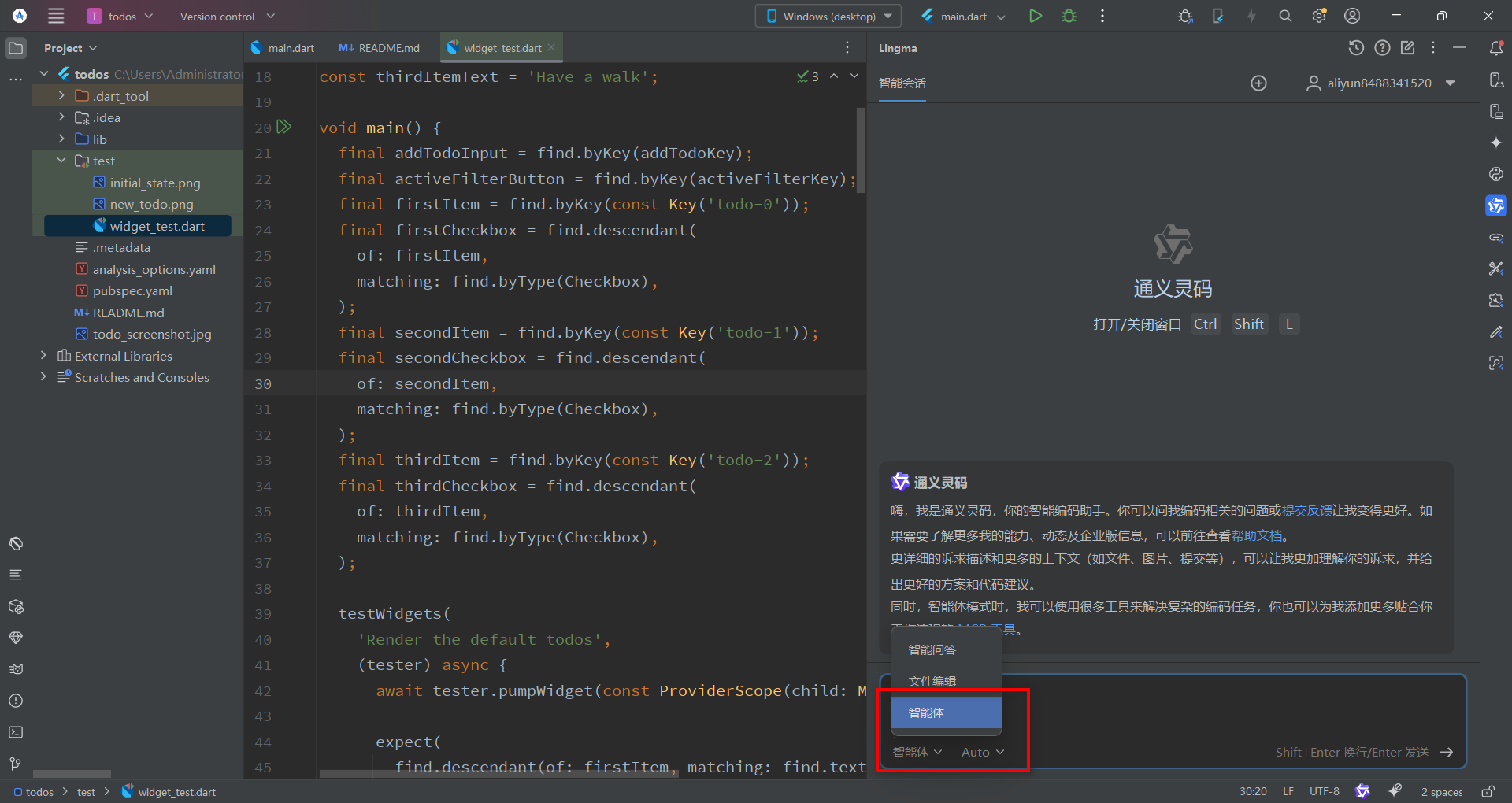Expand External Libraries node
This screenshot has width=1512, height=803.
(x=44, y=356)
